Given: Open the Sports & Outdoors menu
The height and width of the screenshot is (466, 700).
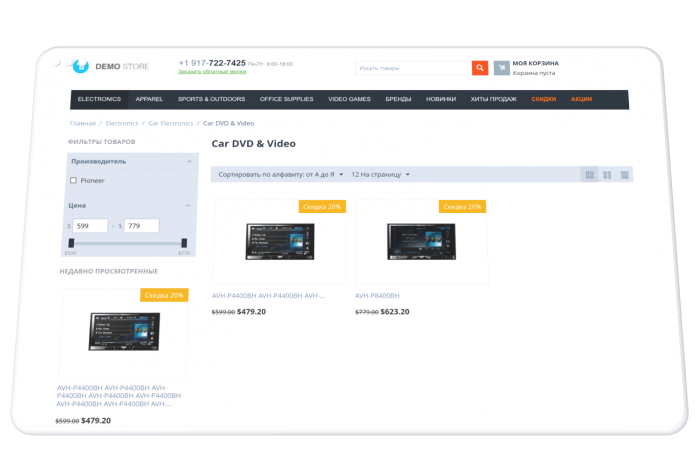Looking at the screenshot, I should [212, 99].
